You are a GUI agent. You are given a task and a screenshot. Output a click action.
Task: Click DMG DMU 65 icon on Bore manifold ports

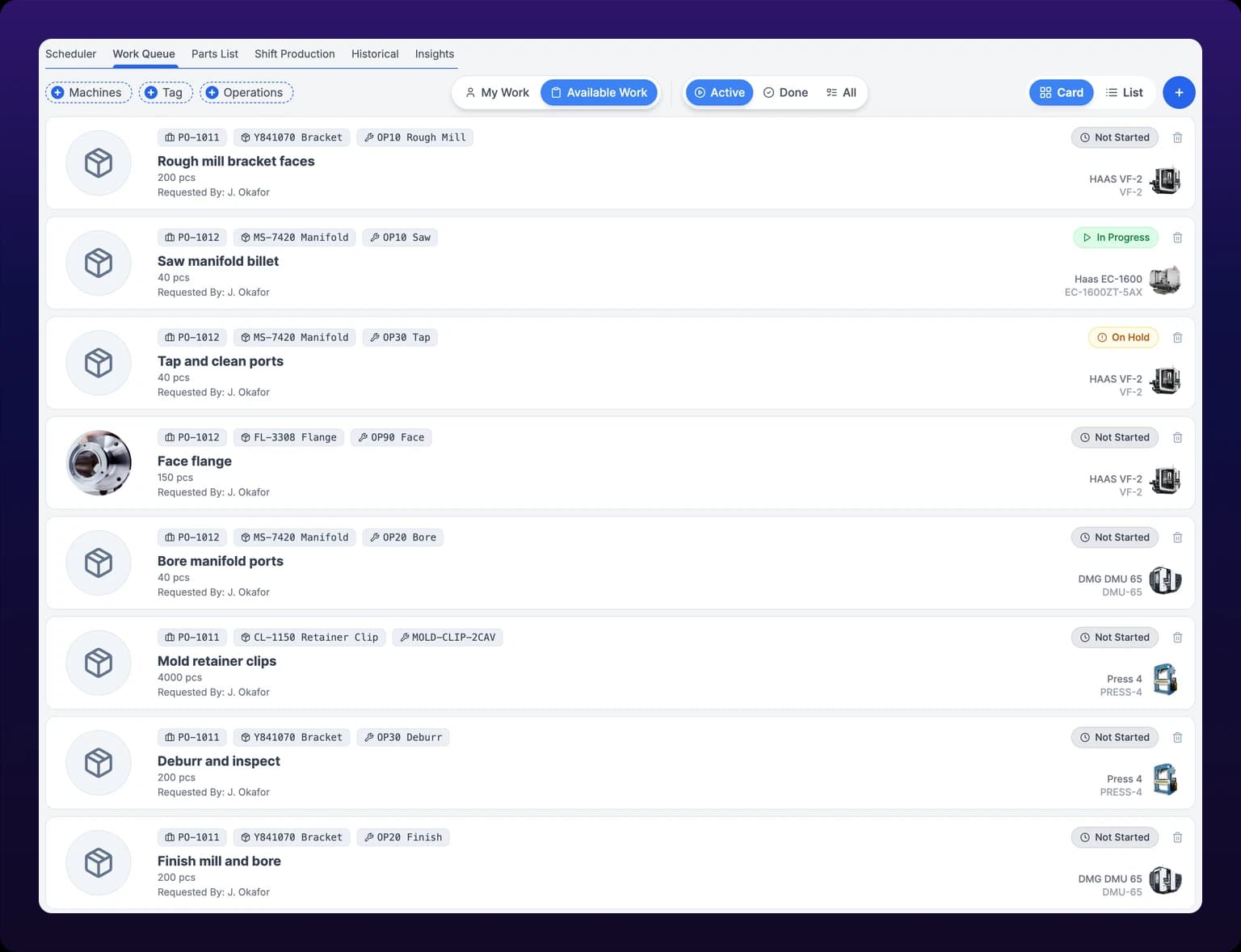tap(1165, 580)
